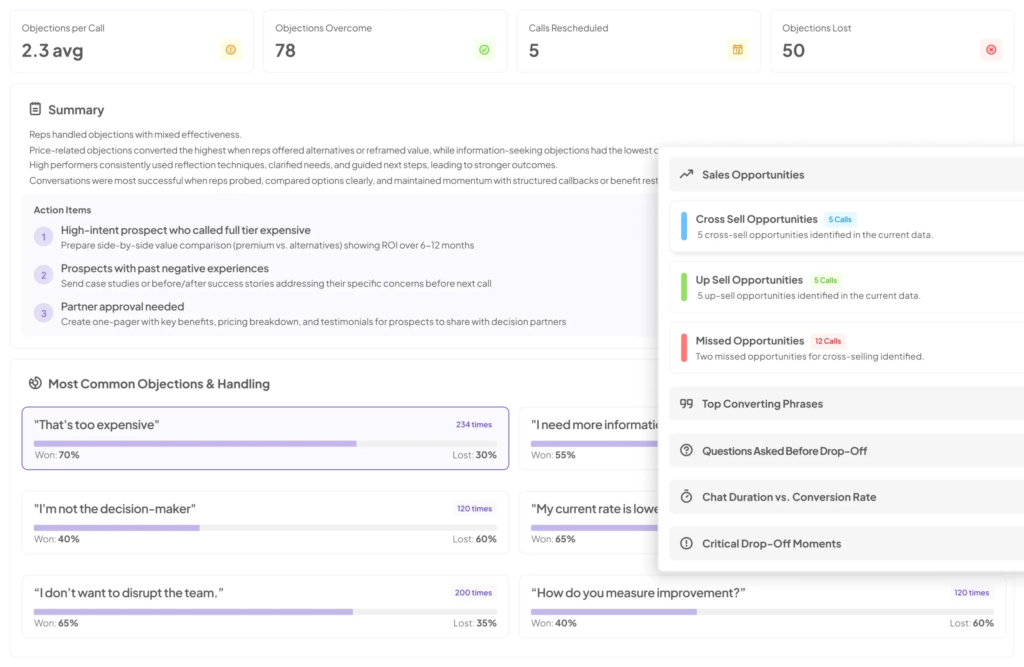The height and width of the screenshot is (667, 1024).
Task: Expand Chat Duration vs. Conversion Rate
Action: [x=846, y=497]
